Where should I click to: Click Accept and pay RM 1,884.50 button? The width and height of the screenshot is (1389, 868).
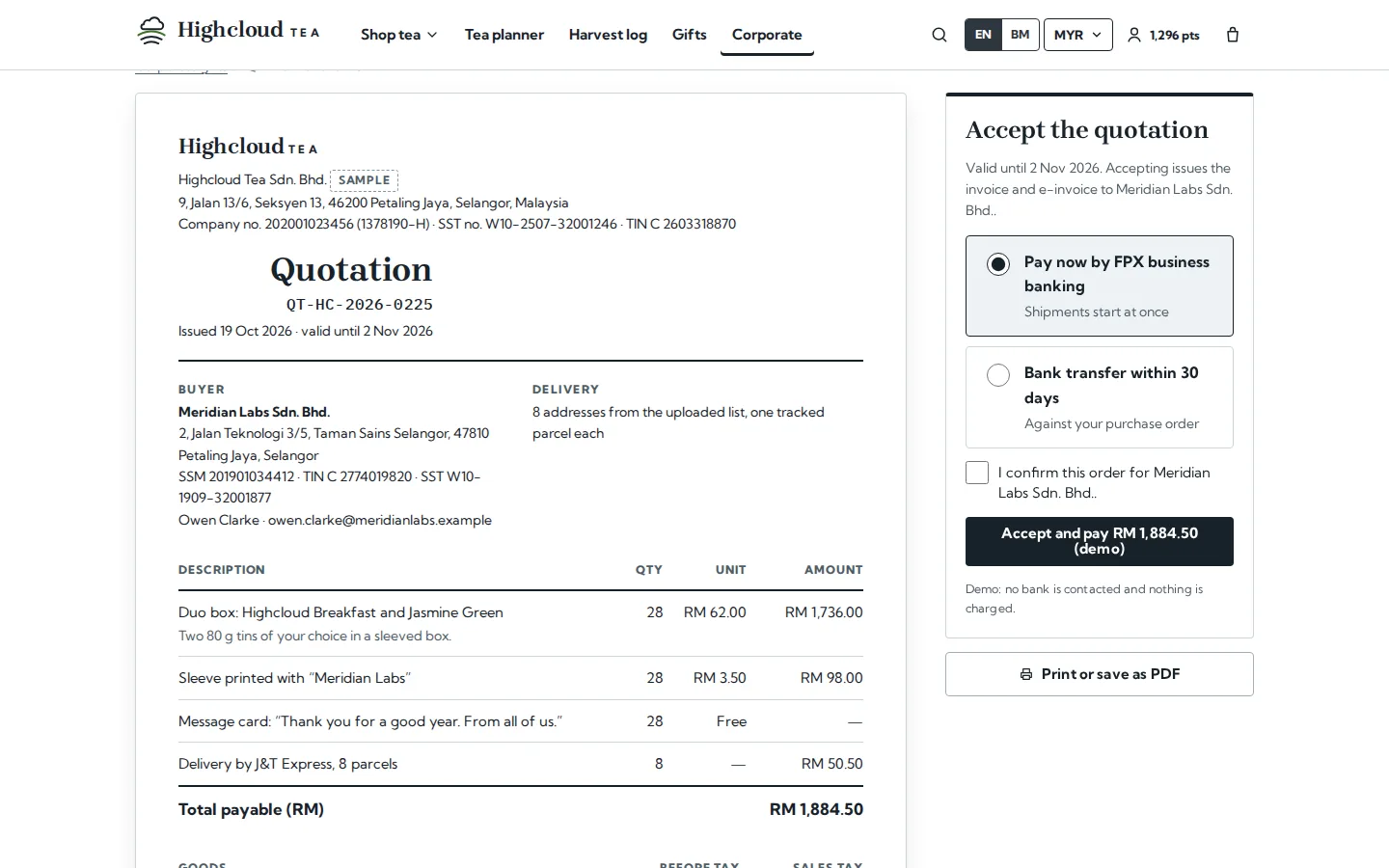pyautogui.click(x=1100, y=541)
